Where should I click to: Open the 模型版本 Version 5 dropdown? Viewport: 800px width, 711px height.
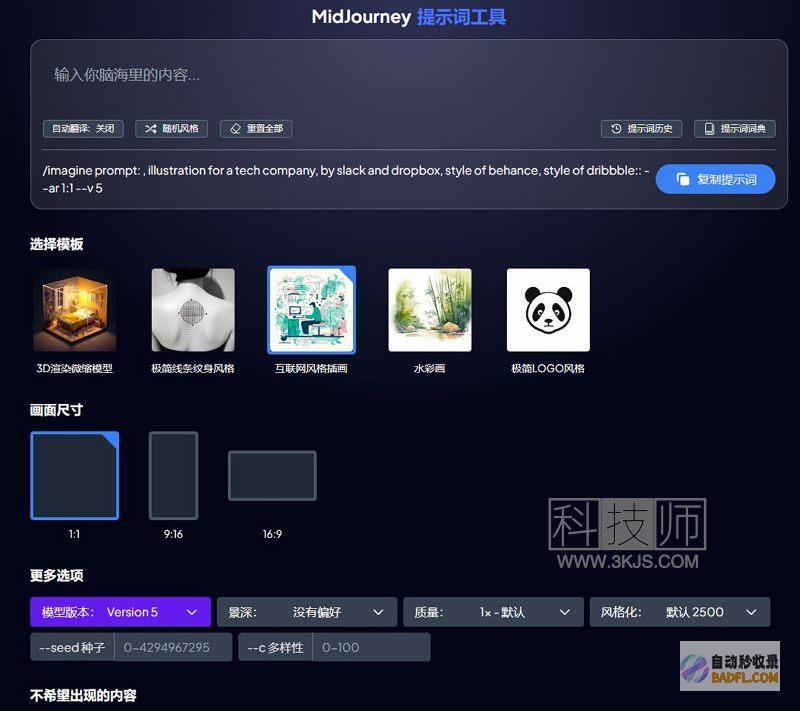coord(120,612)
